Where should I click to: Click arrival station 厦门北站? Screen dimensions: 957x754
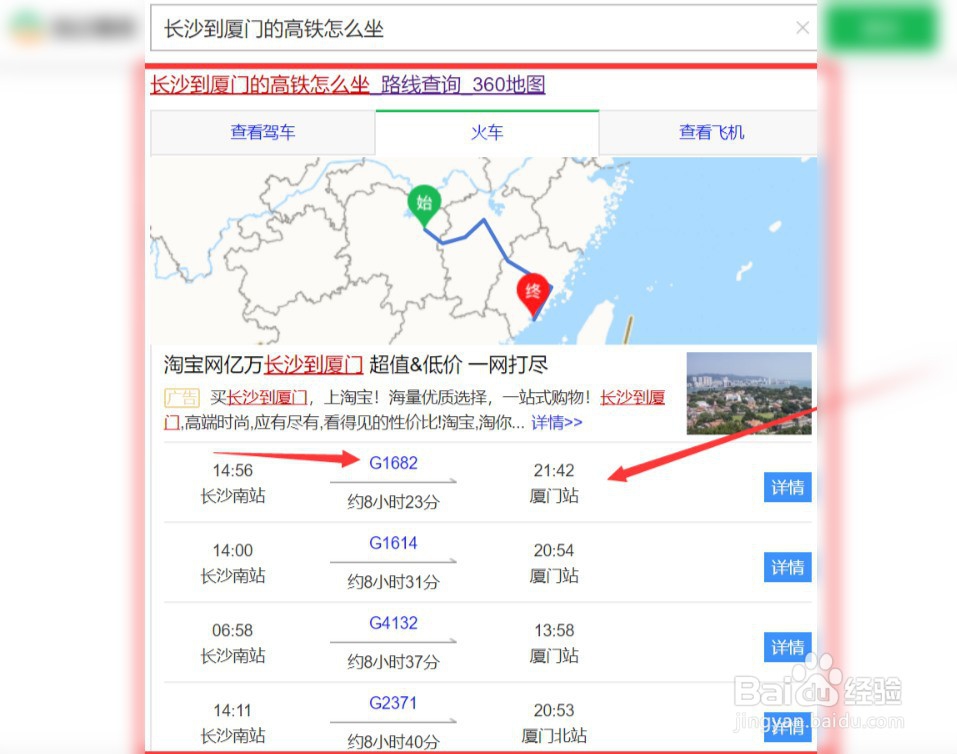point(554,736)
